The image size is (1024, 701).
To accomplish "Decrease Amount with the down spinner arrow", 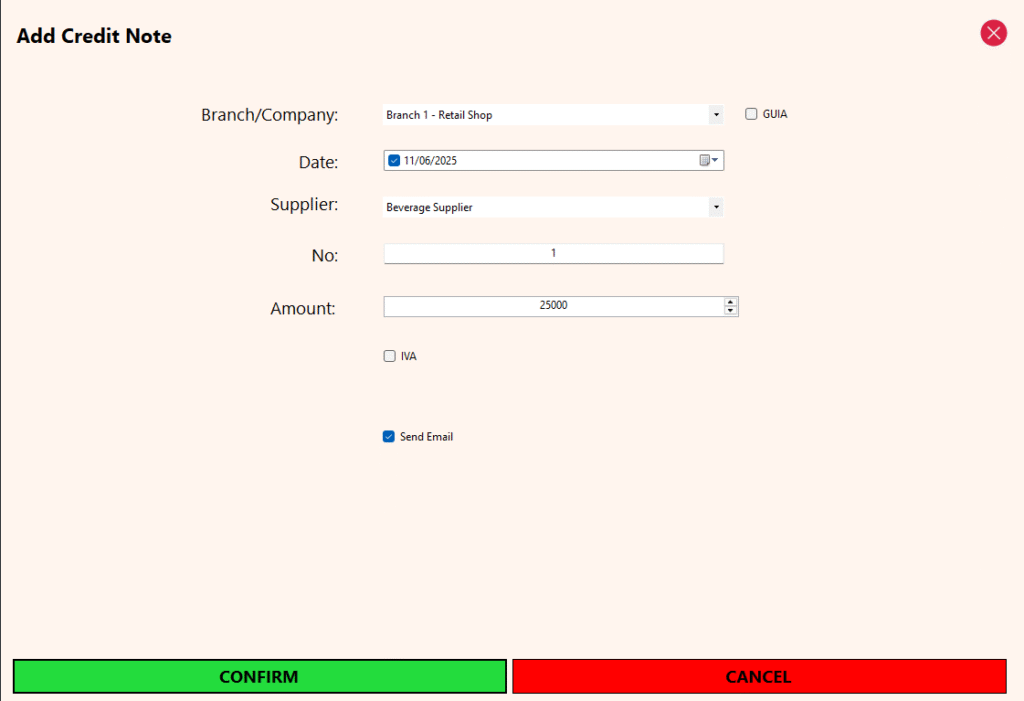I will pyautogui.click(x=730, y=310).
